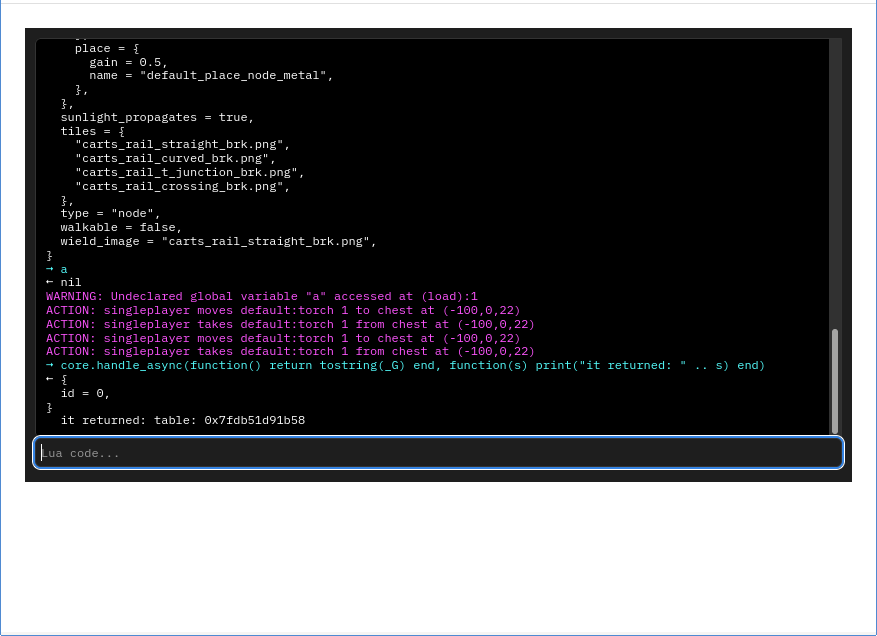Click the "wield_image" property line
Image resolution: width=877 pixels, height=636 pixels.
(x=218, y=242)
